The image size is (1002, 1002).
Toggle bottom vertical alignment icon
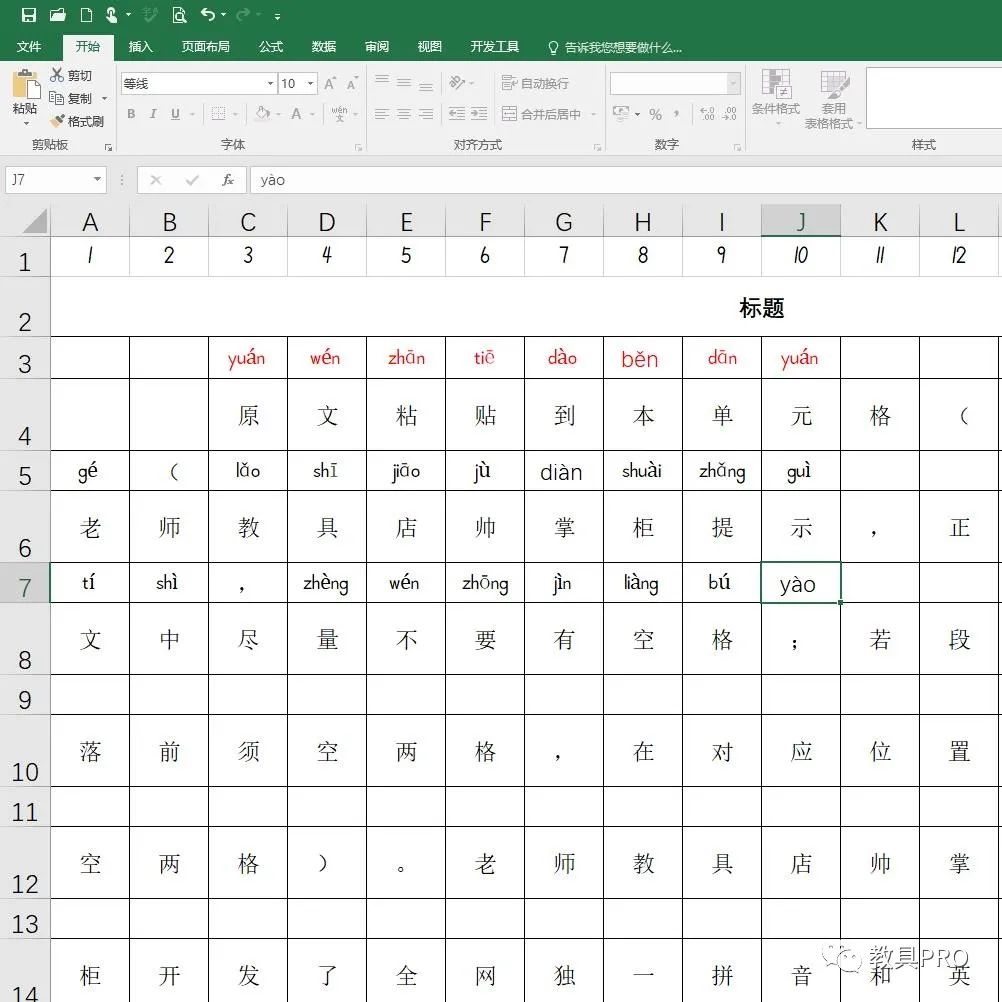tap(426, 85)
